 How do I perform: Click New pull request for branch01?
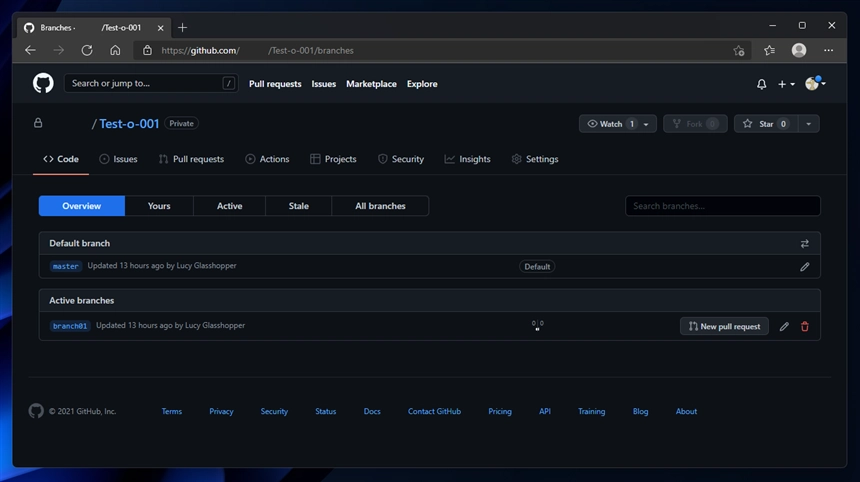click(724, 326)
